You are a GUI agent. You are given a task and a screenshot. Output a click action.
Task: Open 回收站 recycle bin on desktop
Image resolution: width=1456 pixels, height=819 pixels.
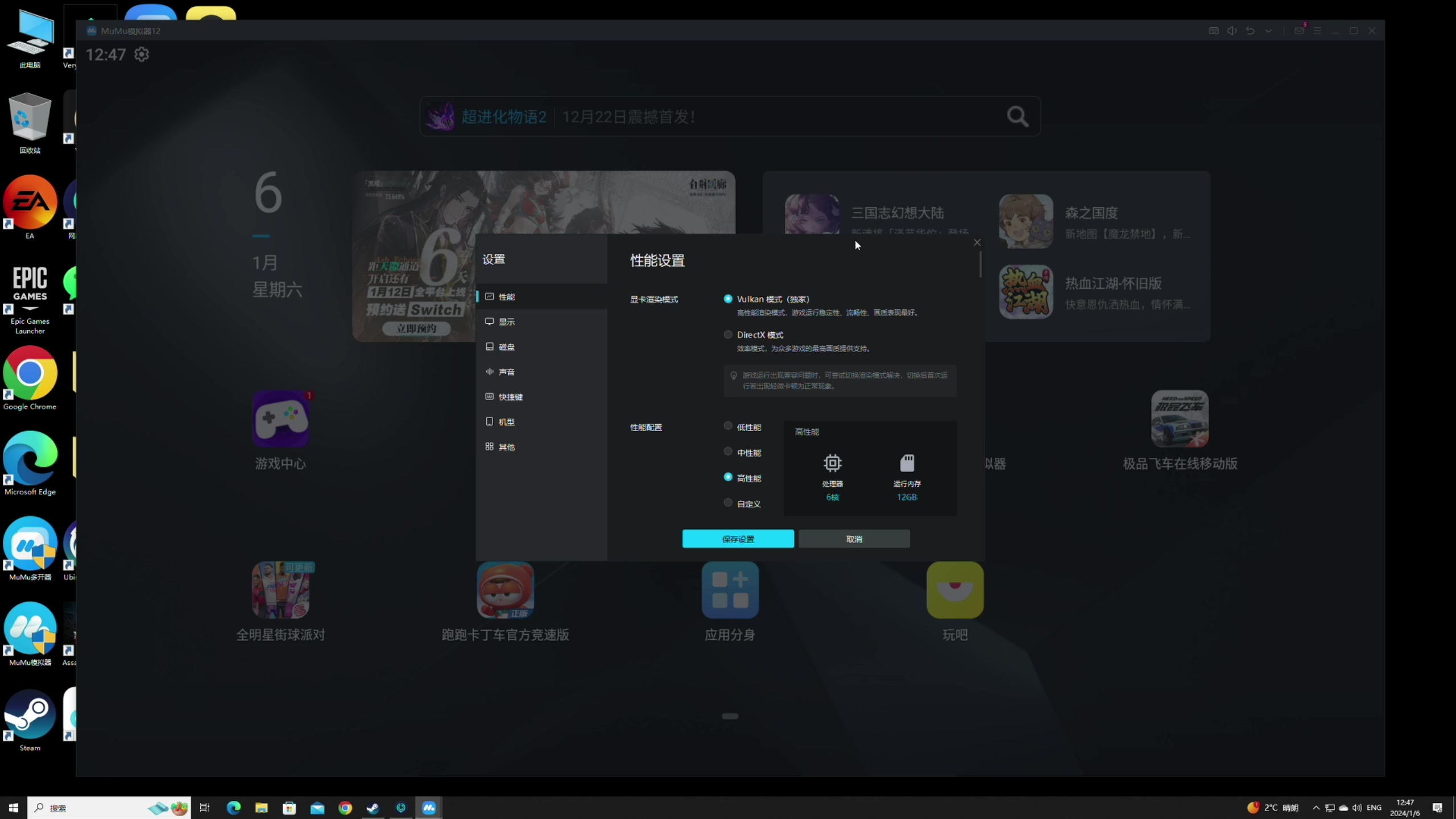30,122
